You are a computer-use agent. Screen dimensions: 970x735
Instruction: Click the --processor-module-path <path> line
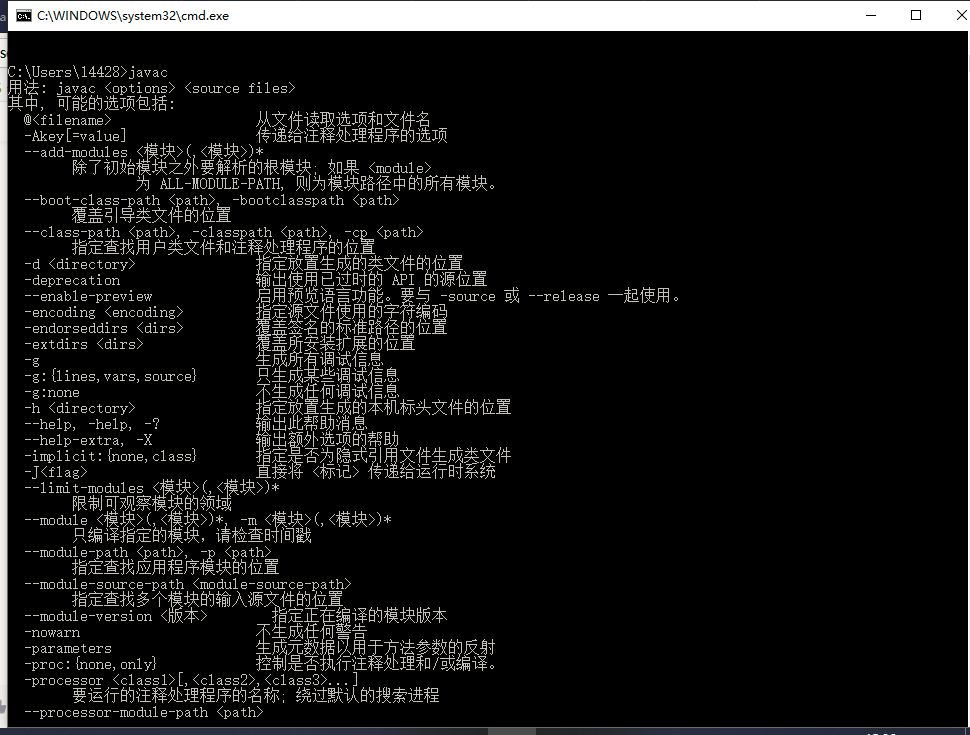[144, 713]
